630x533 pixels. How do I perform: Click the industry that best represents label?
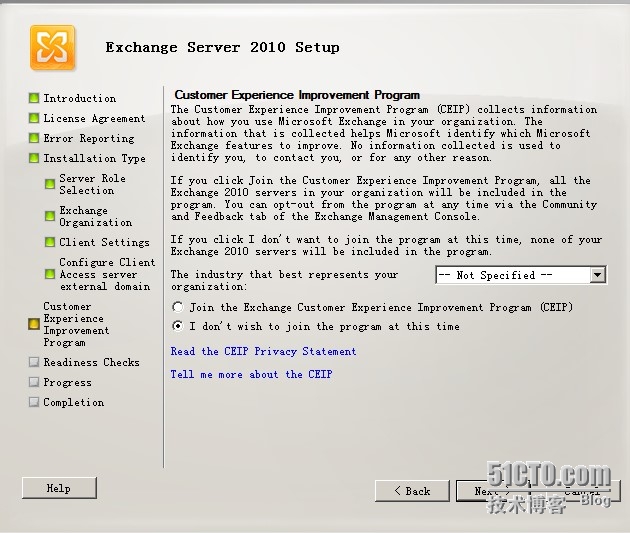coord(284,280)
